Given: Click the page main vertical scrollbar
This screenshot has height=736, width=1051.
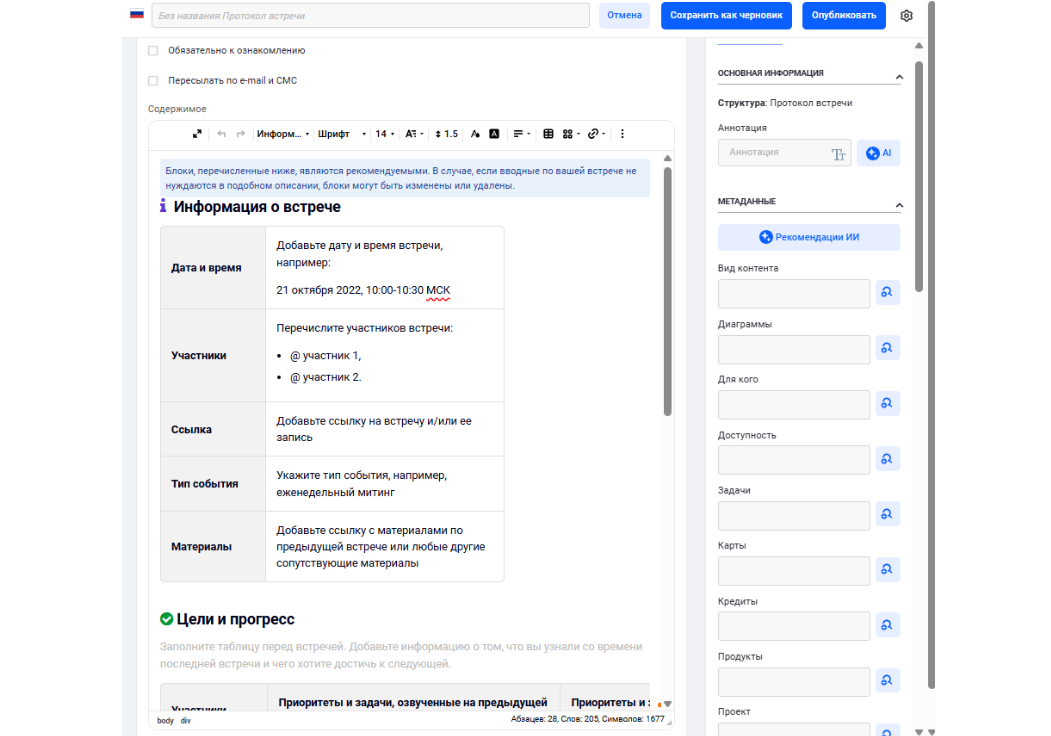Looking at the screenshot, I should pyautogui.click(x=931, y=345).
